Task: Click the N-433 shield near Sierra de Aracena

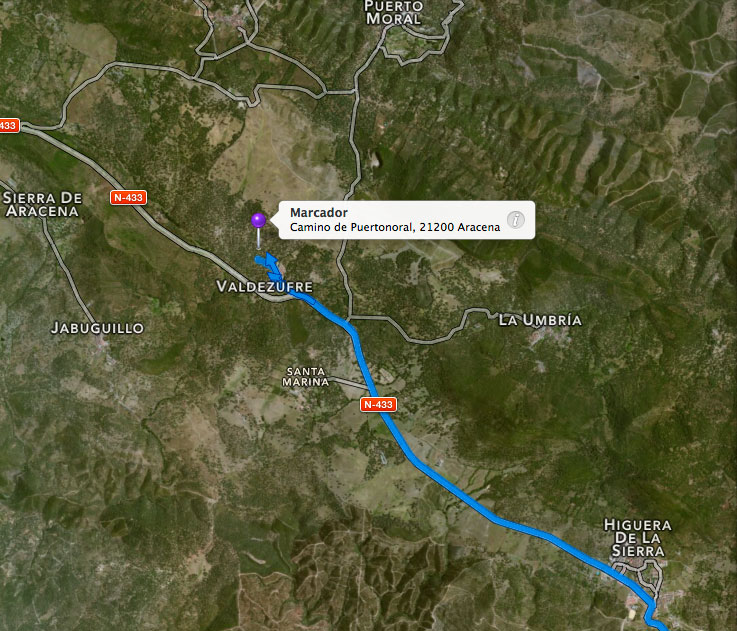Action: 128,197
